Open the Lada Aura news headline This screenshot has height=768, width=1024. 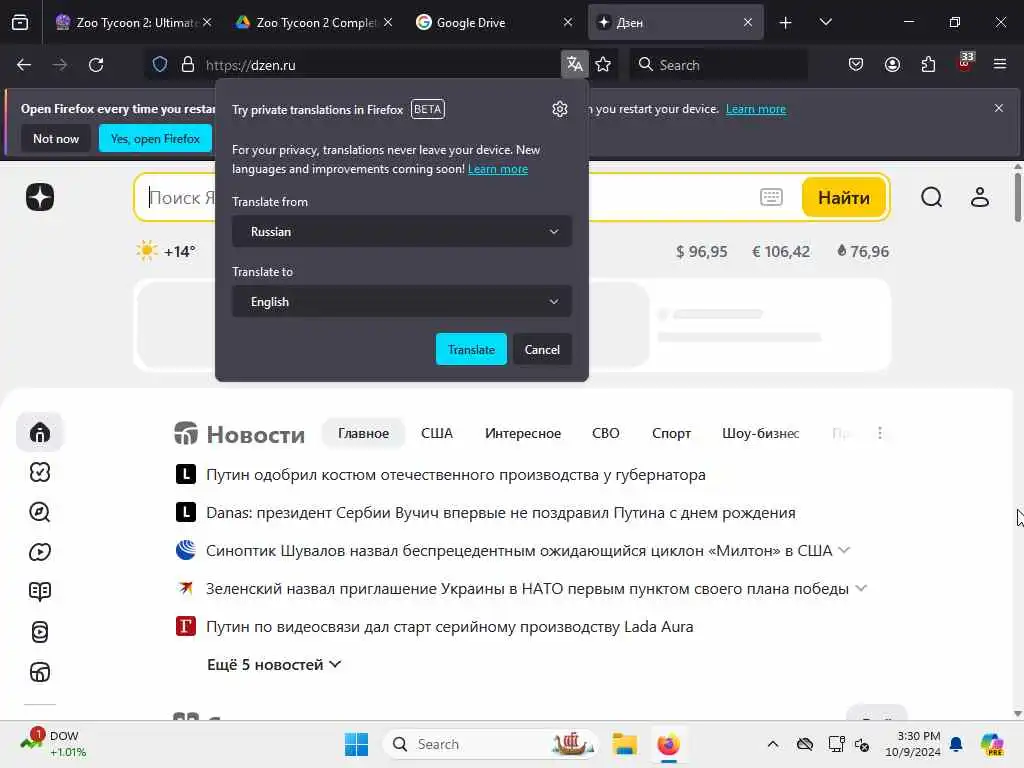point(449,627)
